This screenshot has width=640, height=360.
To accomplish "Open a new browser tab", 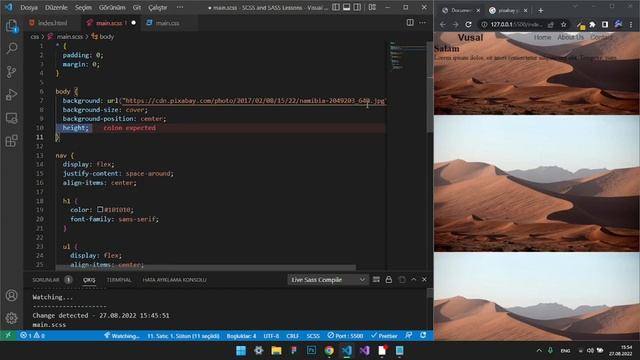I will 540,10.
